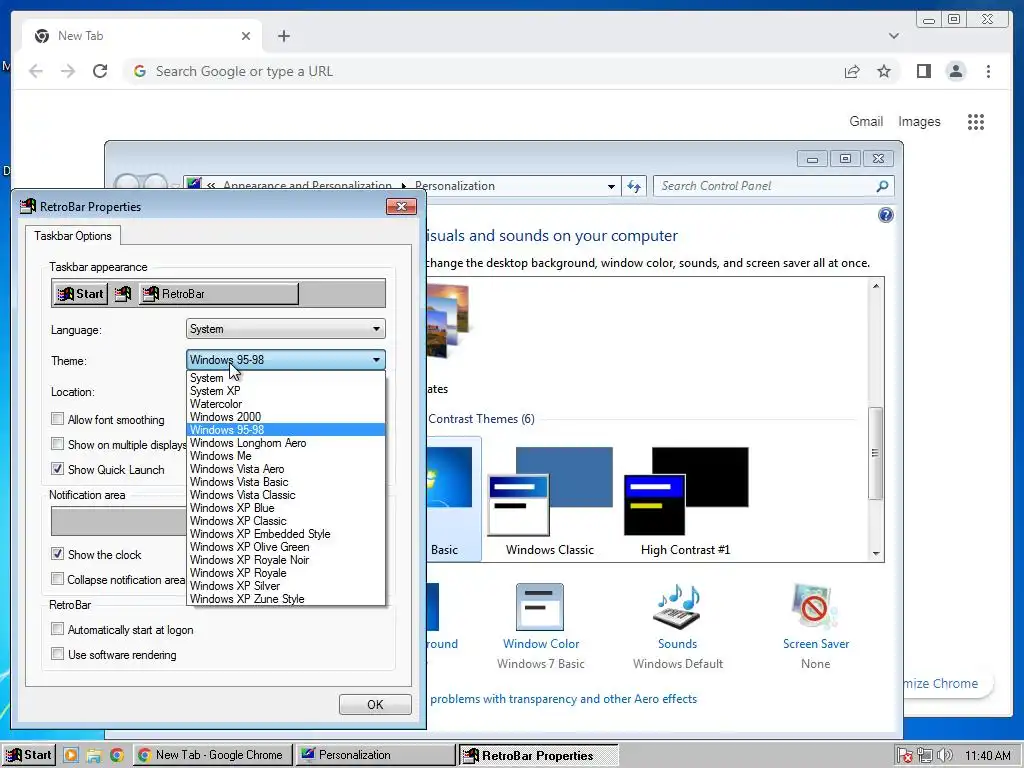Image resolution: width=1024 pixels, height=768 pixels.
Task: Click the volume tray icon
Action: pos(944,756)
